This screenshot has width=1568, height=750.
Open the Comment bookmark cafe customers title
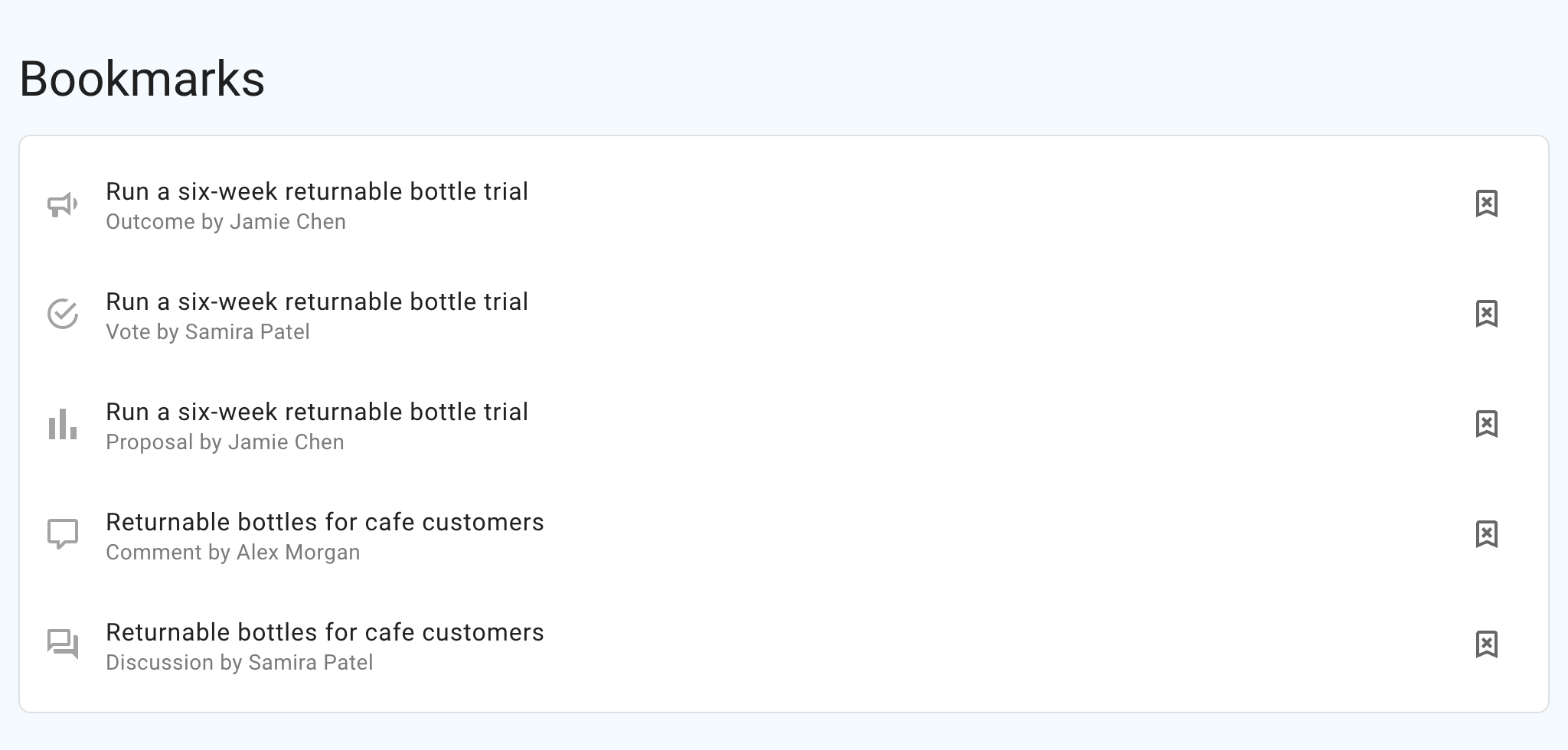click(325, 522)
